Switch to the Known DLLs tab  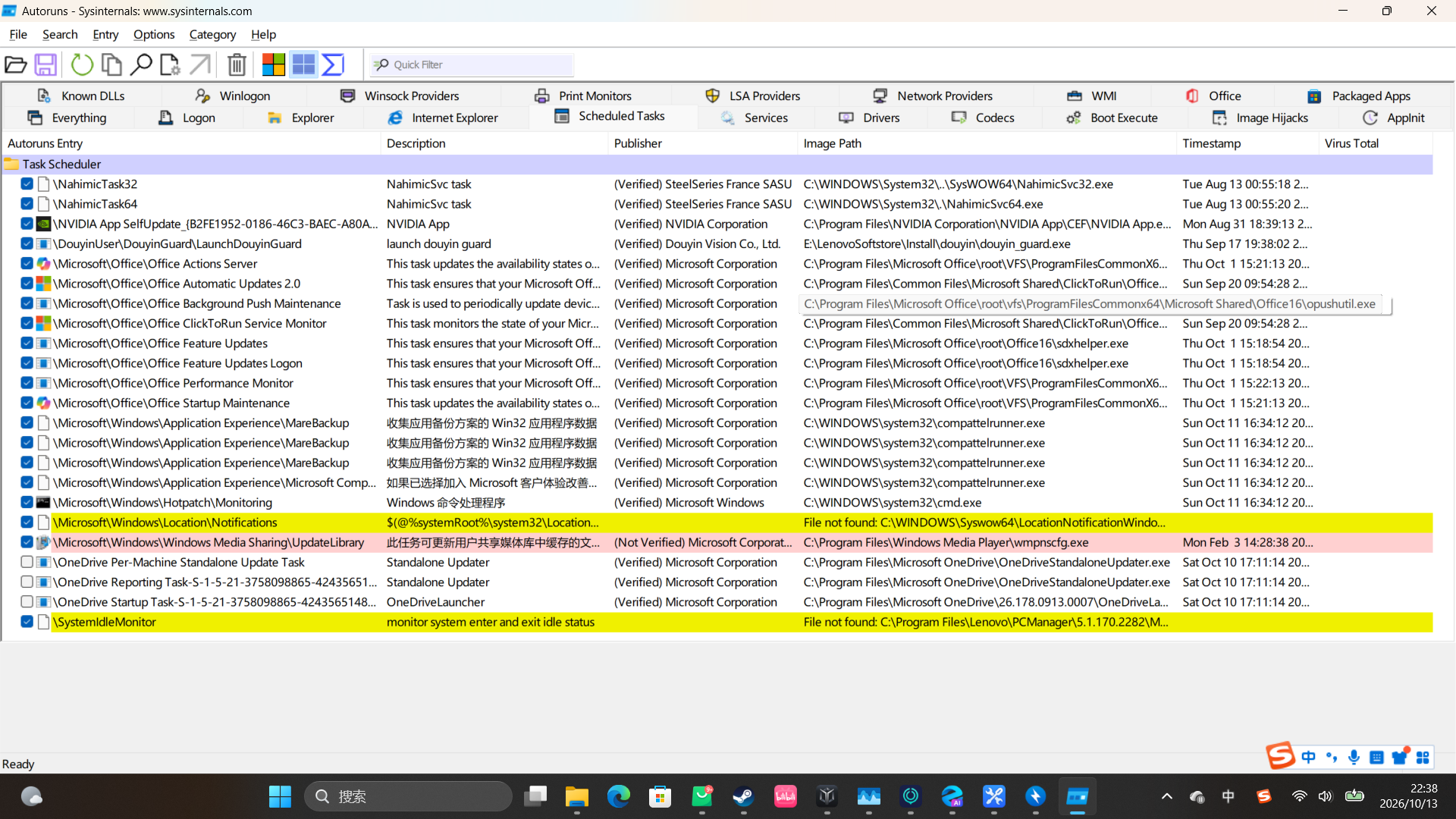pos(81,96)
